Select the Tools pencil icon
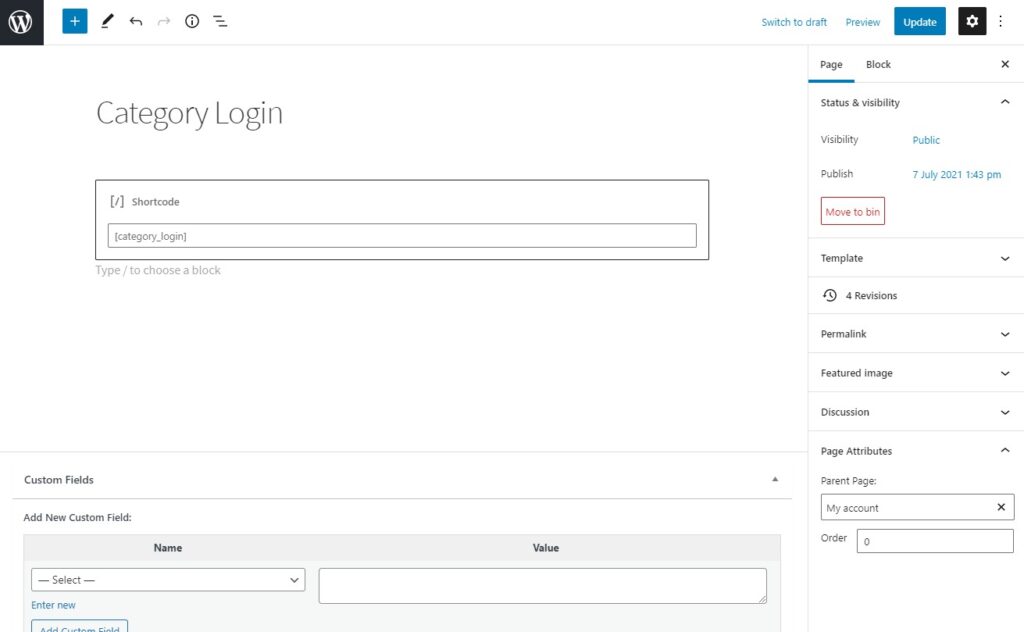This screenshot has height=632, width=1024. [x=107, y=21]
